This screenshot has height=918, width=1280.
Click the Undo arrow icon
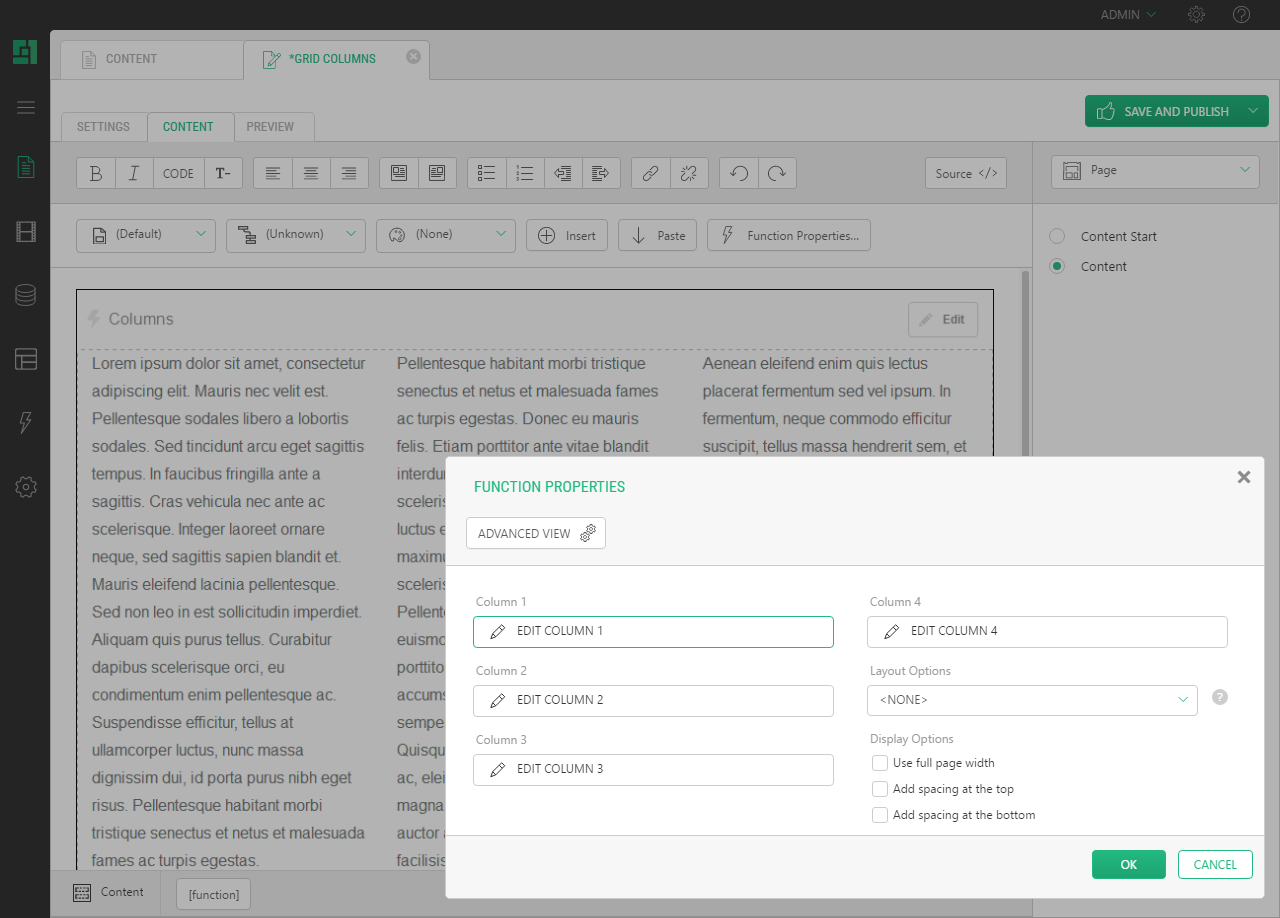739,173
